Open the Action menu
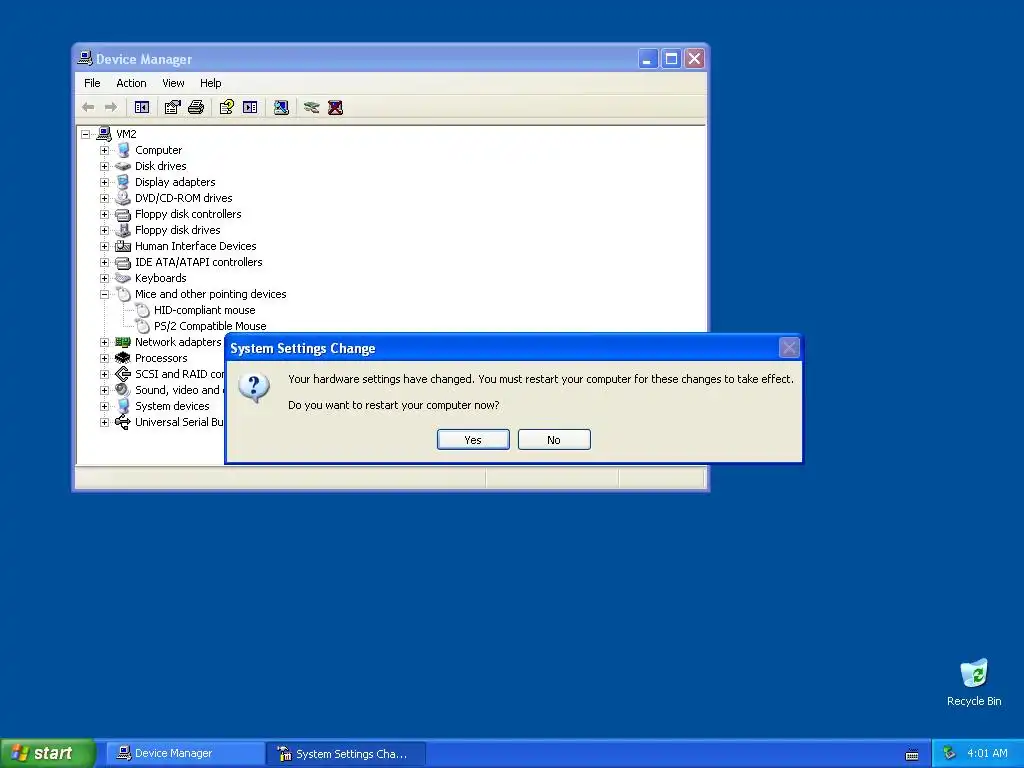The height and width of the screenshot is (768, 1024). [131, 83]
